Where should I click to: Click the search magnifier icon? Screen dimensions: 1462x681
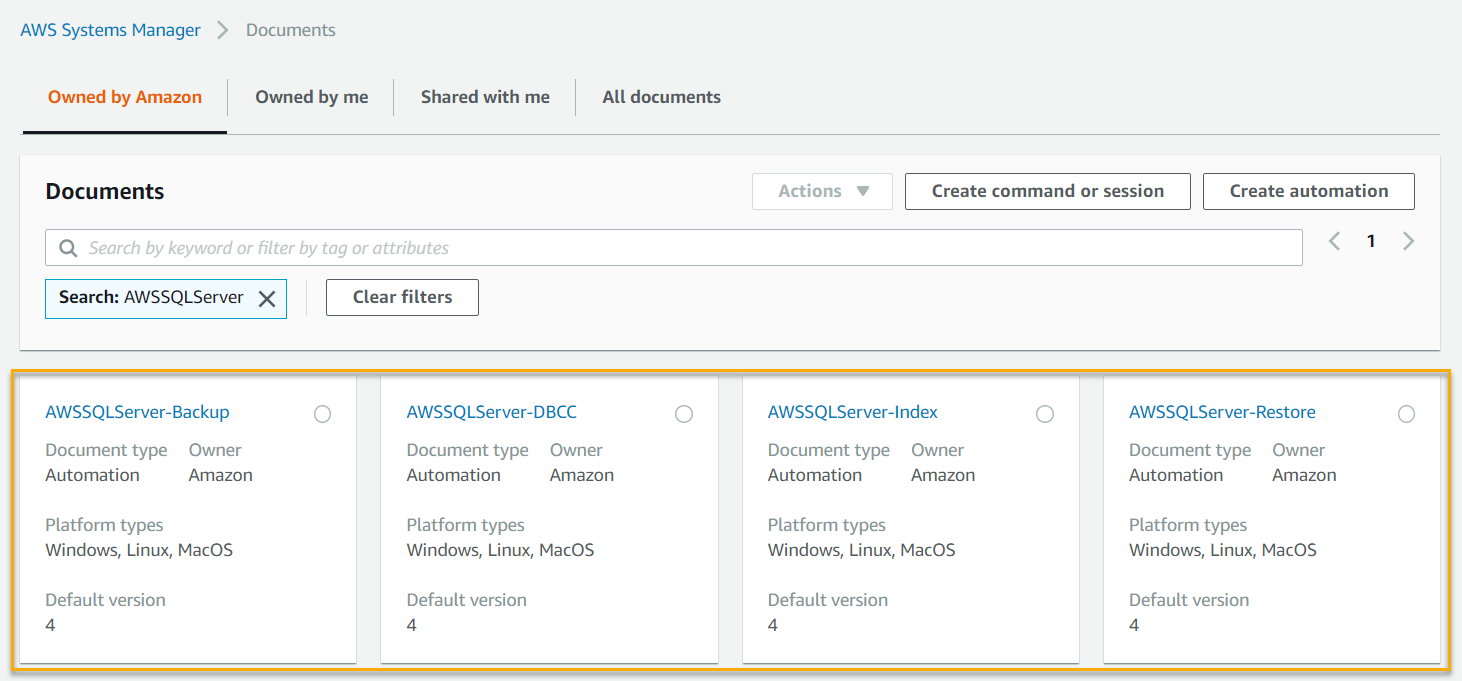(67, 247)
